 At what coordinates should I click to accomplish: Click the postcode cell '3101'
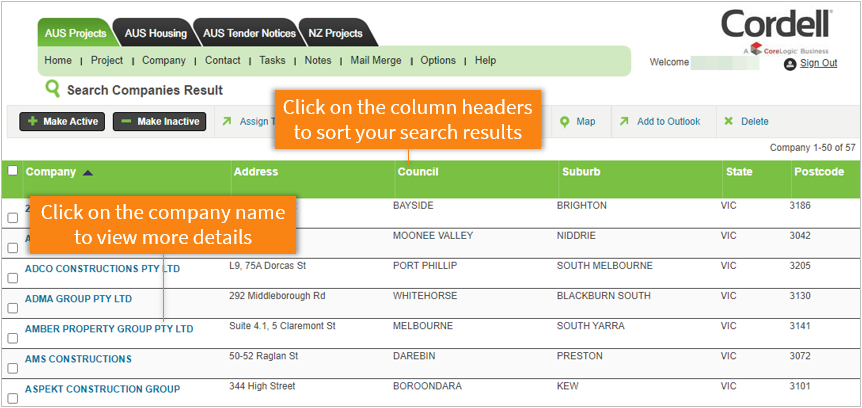point(800,387)
